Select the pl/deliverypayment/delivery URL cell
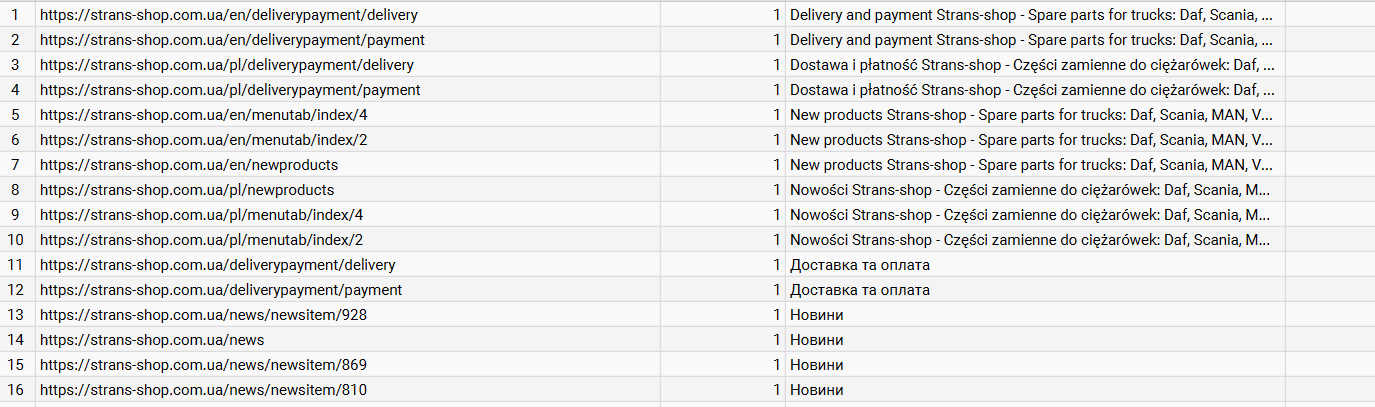 point(227,65)
